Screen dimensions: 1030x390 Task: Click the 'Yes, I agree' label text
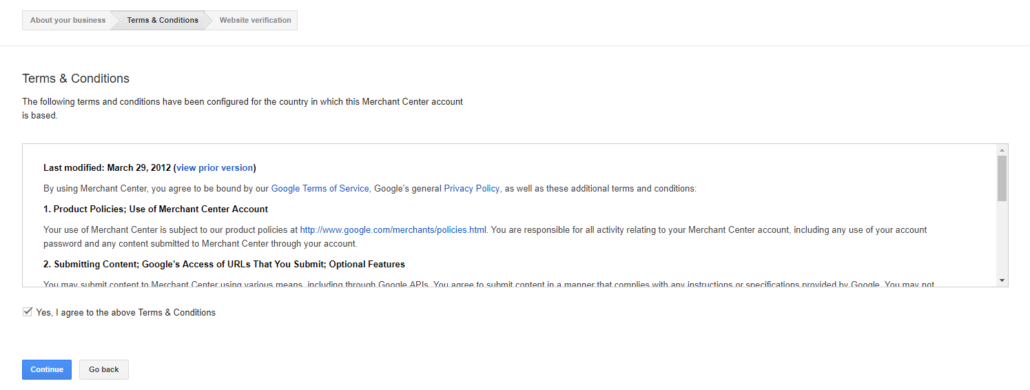(125, 313)
